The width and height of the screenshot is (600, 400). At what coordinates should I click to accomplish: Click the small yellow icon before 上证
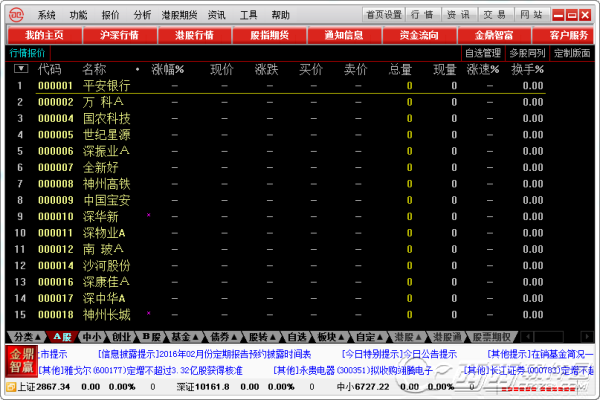pos(11,387)
